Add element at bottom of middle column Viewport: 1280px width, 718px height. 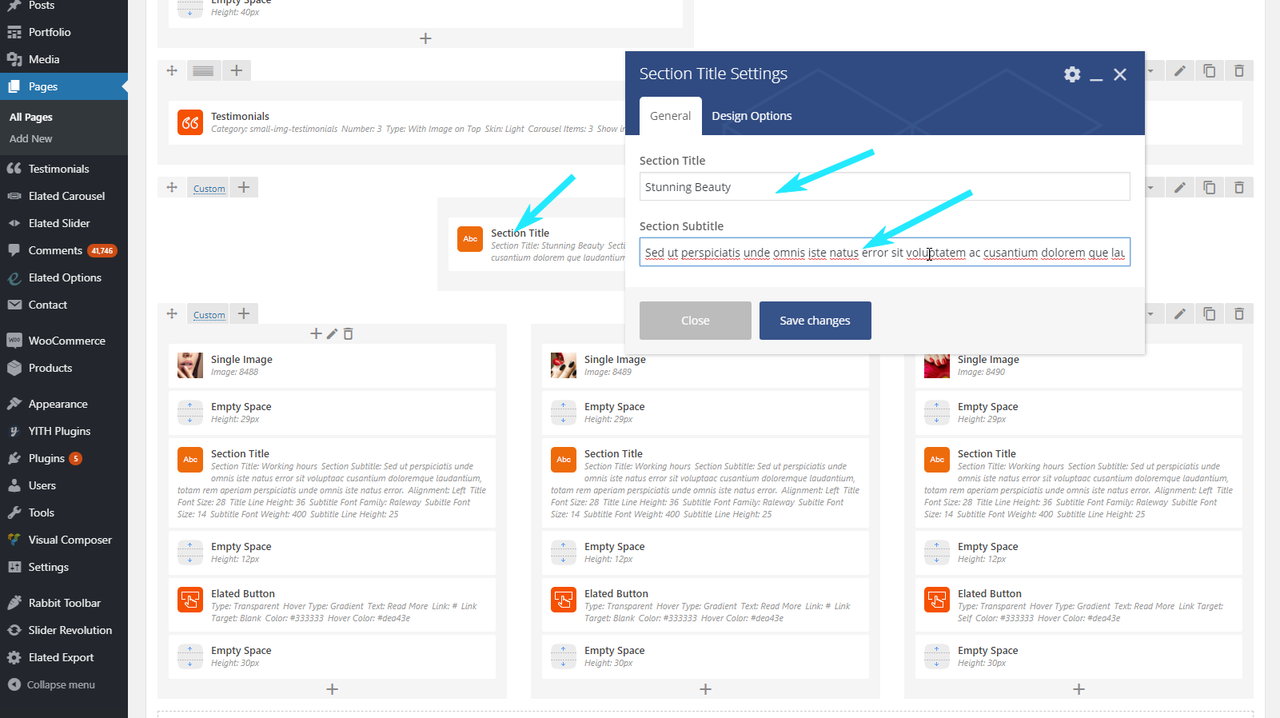point(705,689)
